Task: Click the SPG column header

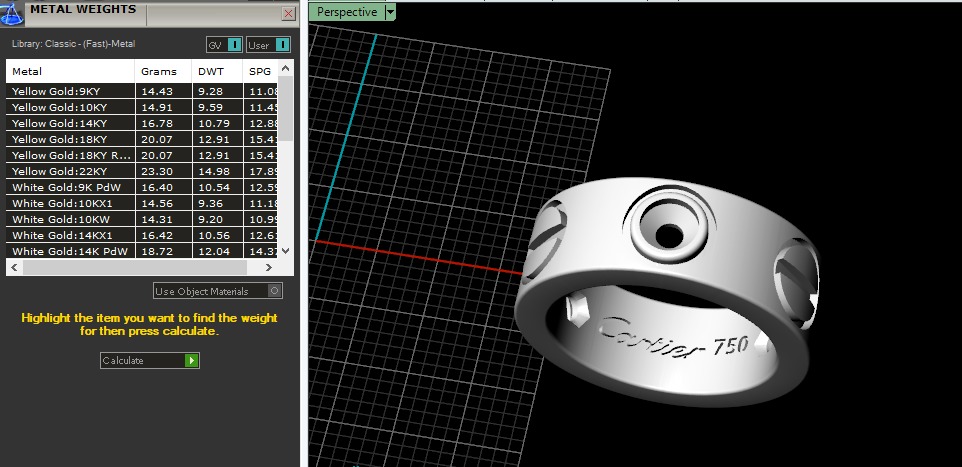Action: point(260,71)
